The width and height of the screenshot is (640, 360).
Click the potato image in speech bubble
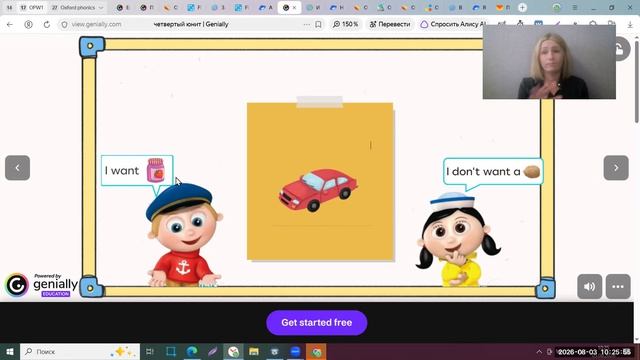pyautogui.click(x=532, y=171)
